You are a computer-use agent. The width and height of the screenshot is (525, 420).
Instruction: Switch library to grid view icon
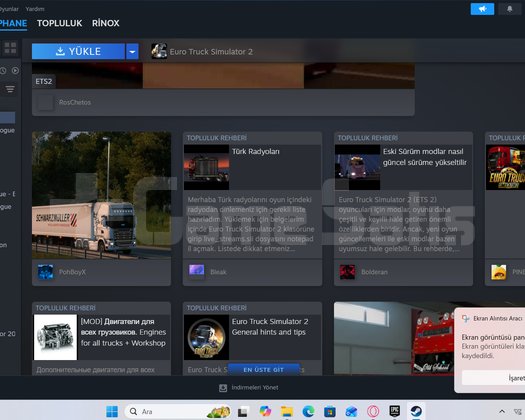[x=10, y=48]
